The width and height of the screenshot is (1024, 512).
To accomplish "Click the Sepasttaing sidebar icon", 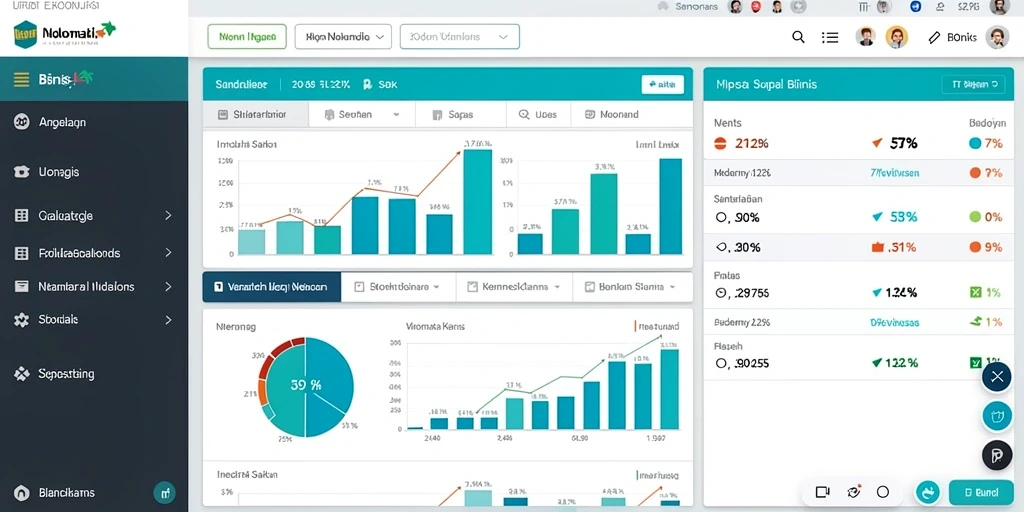I will (22, 374).
